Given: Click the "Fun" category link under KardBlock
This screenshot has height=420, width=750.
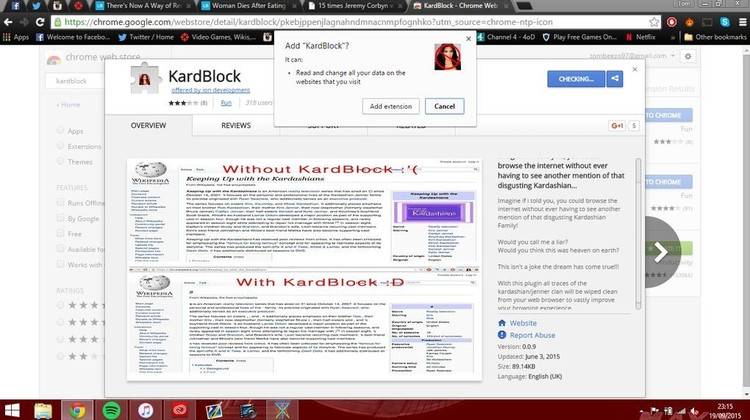Looking at the screenshot, I should click(x=226, y=103).
